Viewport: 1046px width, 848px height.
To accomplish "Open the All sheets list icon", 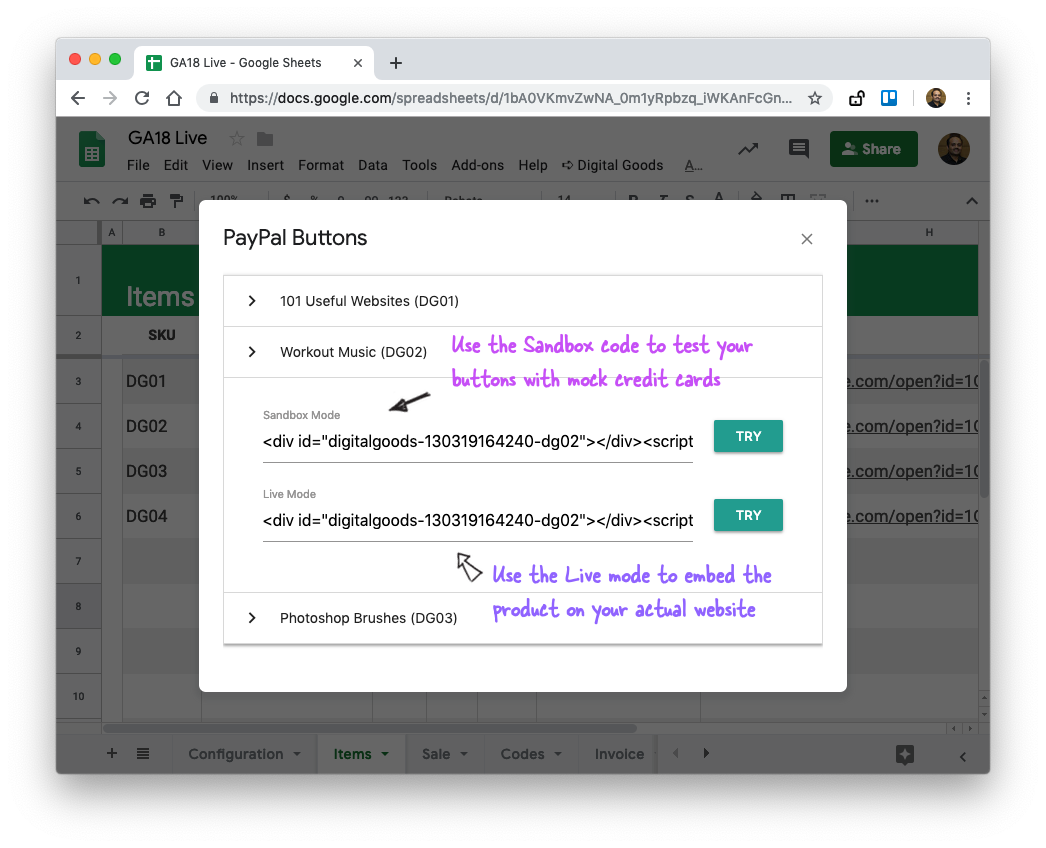I will [x=143, y=753].
